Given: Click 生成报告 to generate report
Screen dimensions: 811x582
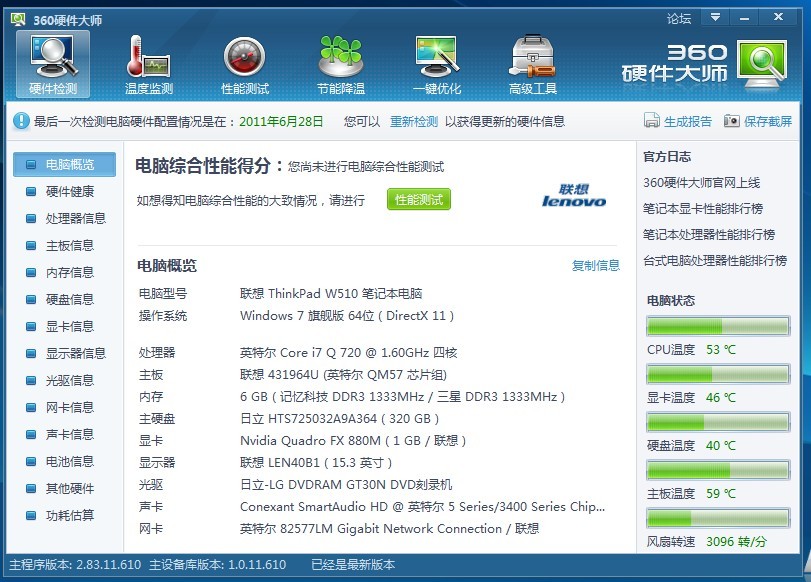Looking at the screenshot, I should point(688,122).
